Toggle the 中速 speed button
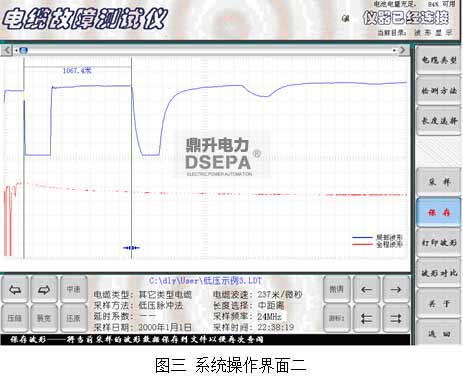Viewport: 463px width, 376px height. coord(73,290)
